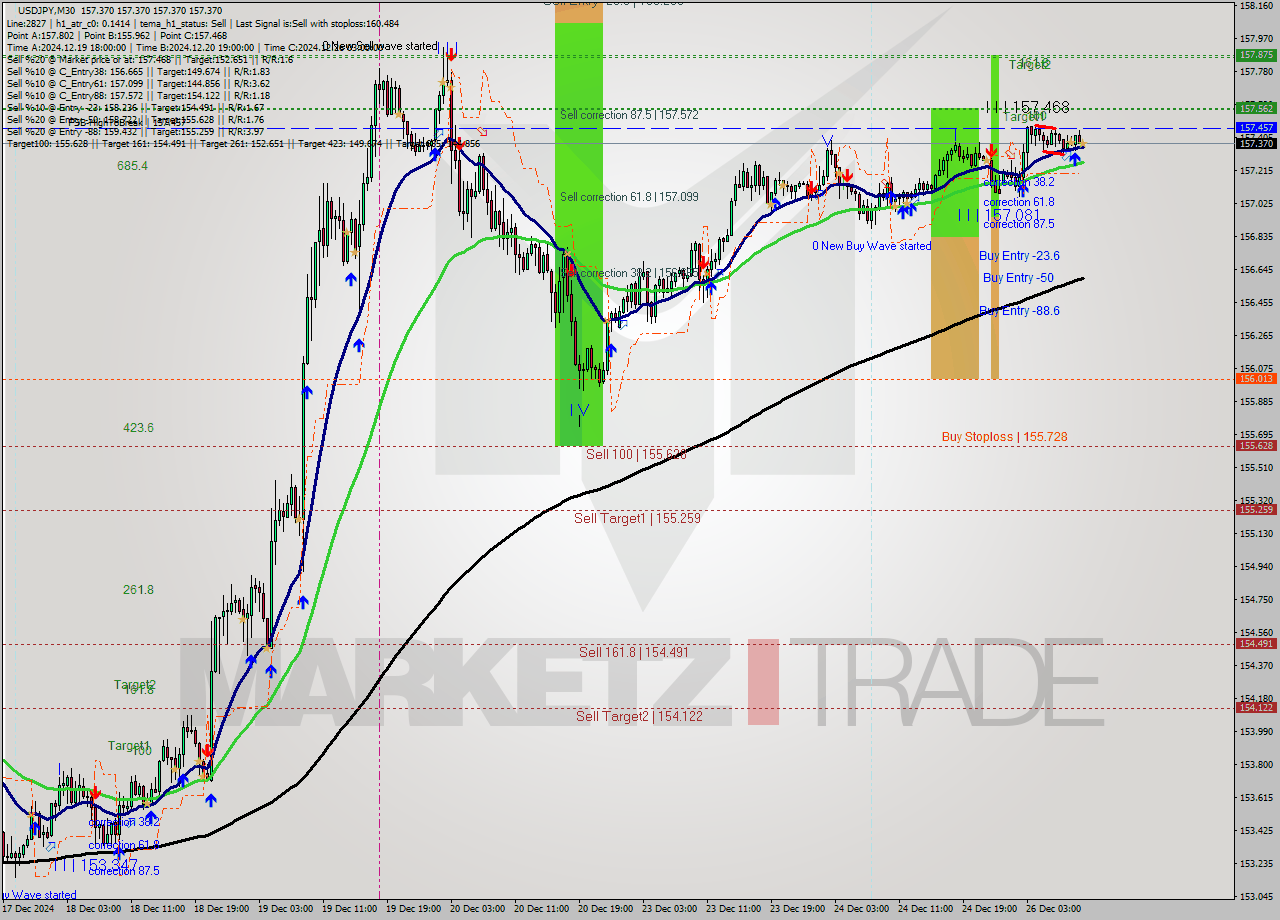Click the orange 156.013 price tag on axis
Viewport: 1280px width, 920px height.
click(x=1256, y=379)
